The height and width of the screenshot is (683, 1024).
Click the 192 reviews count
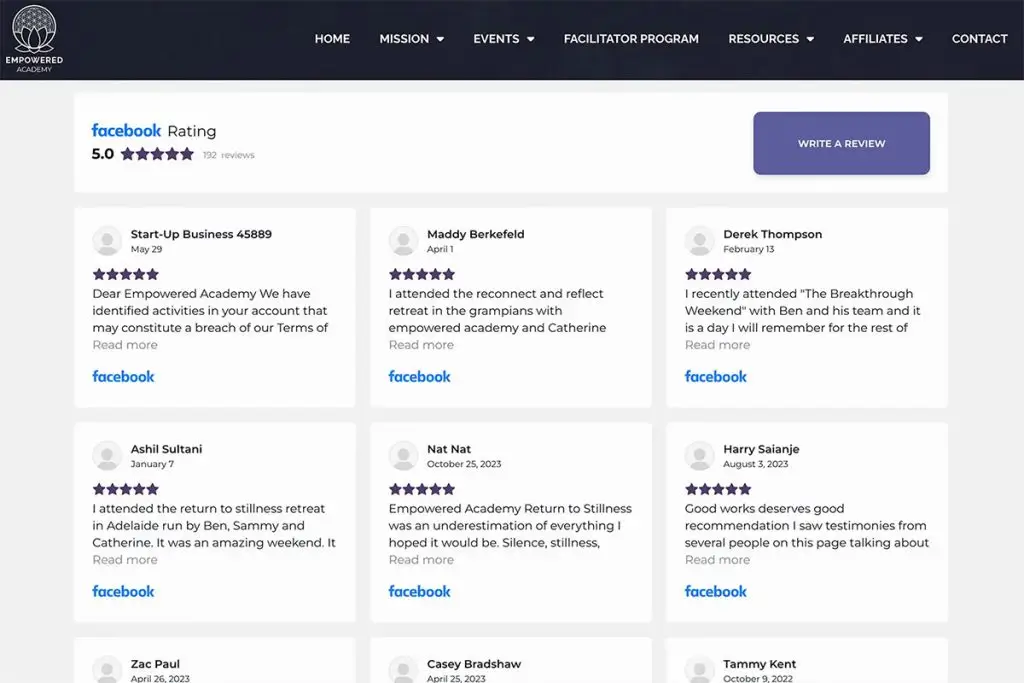point(229,155)
